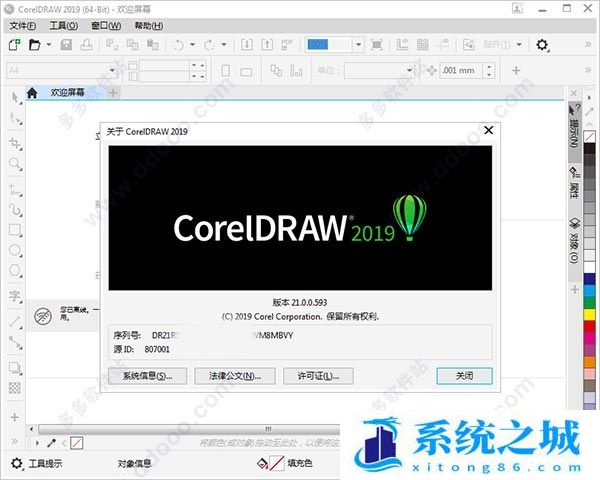Open the 工具(O) menu
Viewport: 600px width, 480px height.
pos(64,26)
